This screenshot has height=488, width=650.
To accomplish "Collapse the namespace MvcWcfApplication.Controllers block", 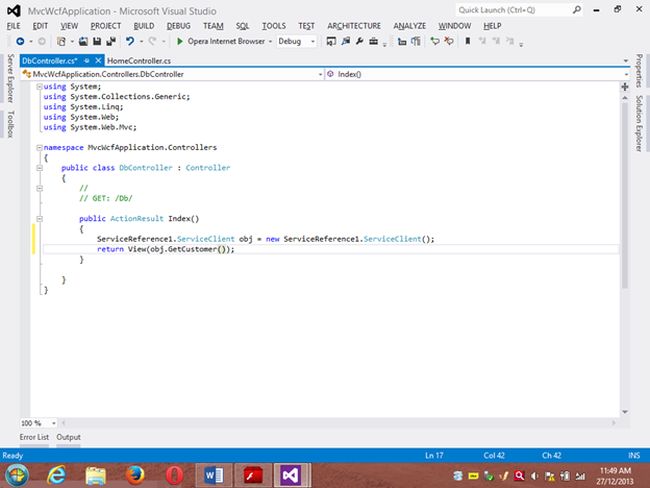I will [x=37, y=147].
